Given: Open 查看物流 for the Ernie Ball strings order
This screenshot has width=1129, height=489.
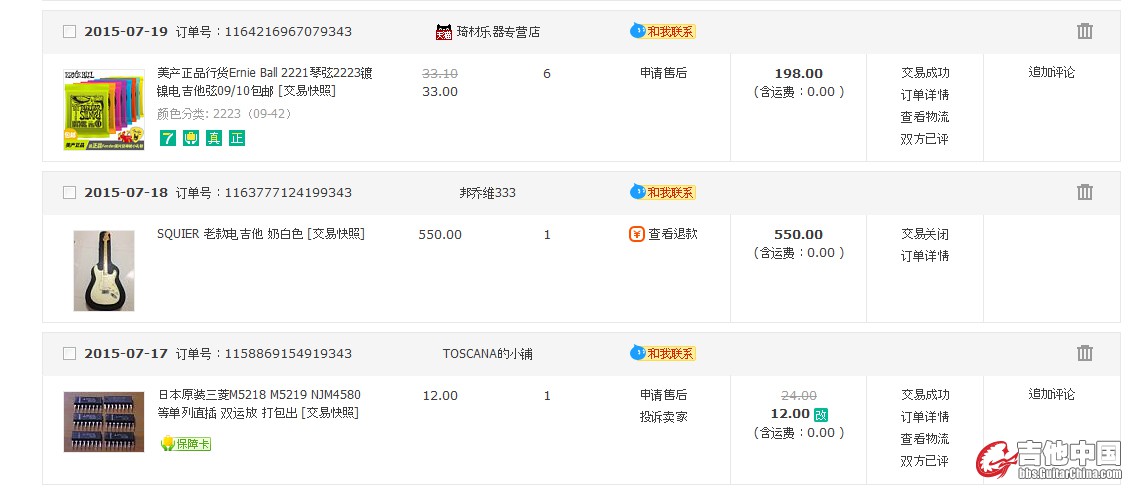Looking at the screenshot, I should pos(924,116).
